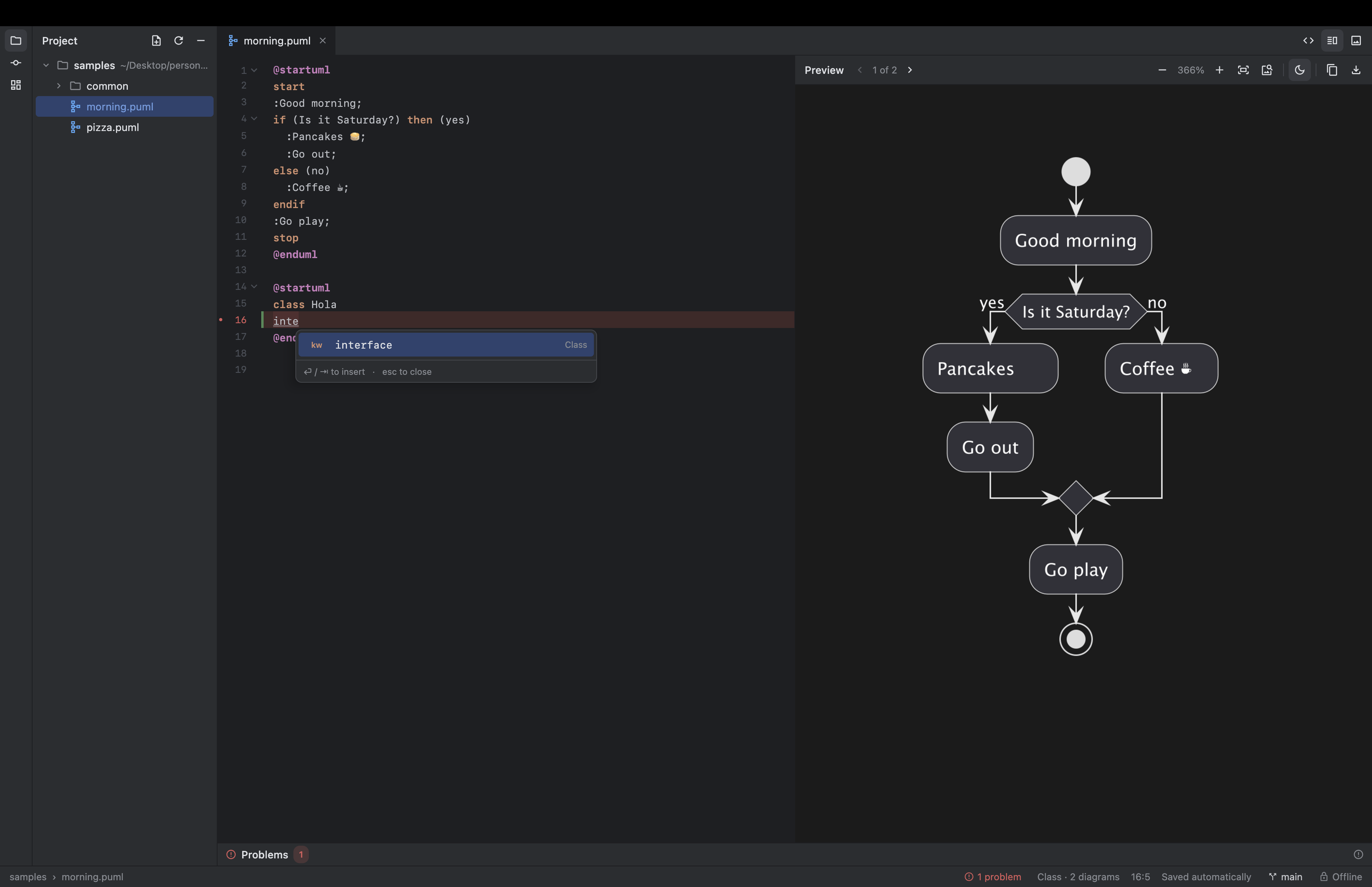This screenshot has width=1372, height=887.
Task: Click the Project panel title
Action: pyautogui.click(x=59, y=40)
